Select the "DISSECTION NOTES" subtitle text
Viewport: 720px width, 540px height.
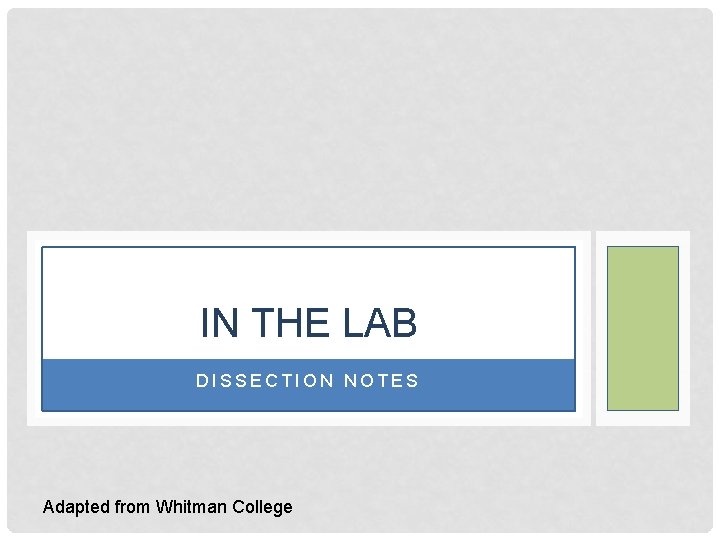click(308, 381)
